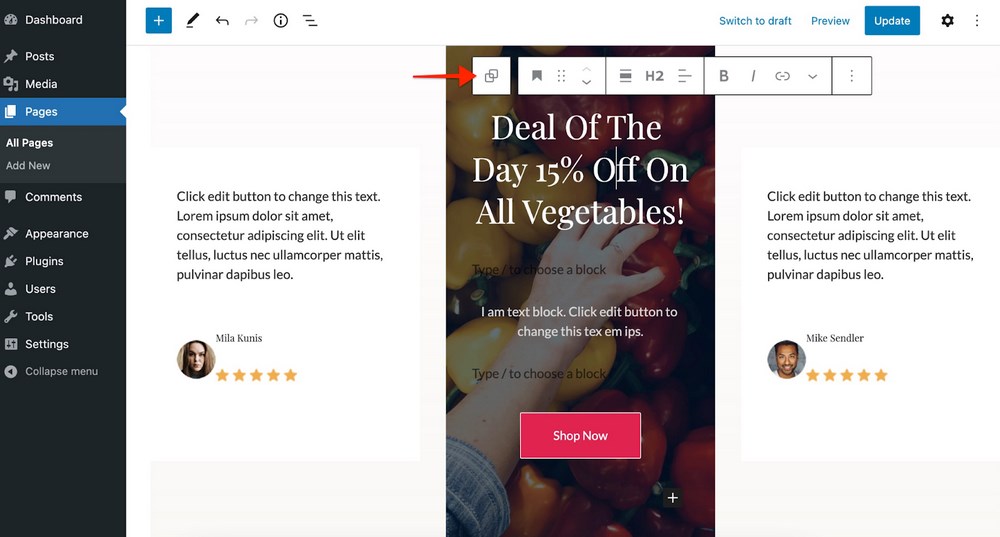Click the heading block type bookmark icon
Viewport: 1000px width, 537px height.
click(x=536, y=76)
